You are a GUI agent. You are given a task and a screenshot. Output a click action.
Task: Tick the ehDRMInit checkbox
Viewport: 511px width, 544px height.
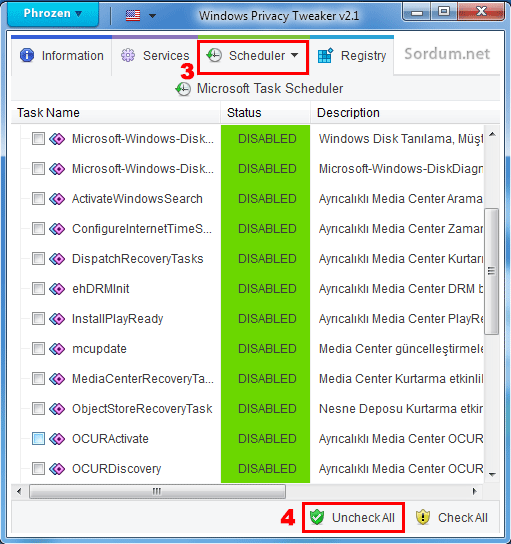pyautogui.click(x=38, y=289)
